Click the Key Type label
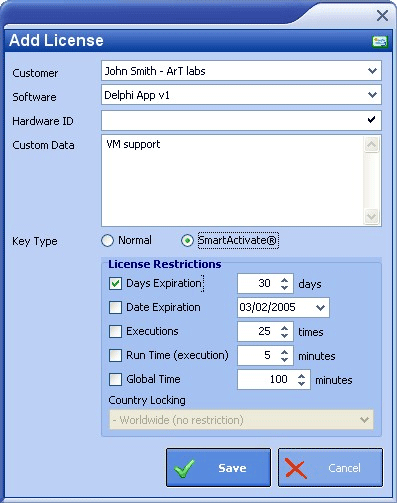 pos(35,241)
